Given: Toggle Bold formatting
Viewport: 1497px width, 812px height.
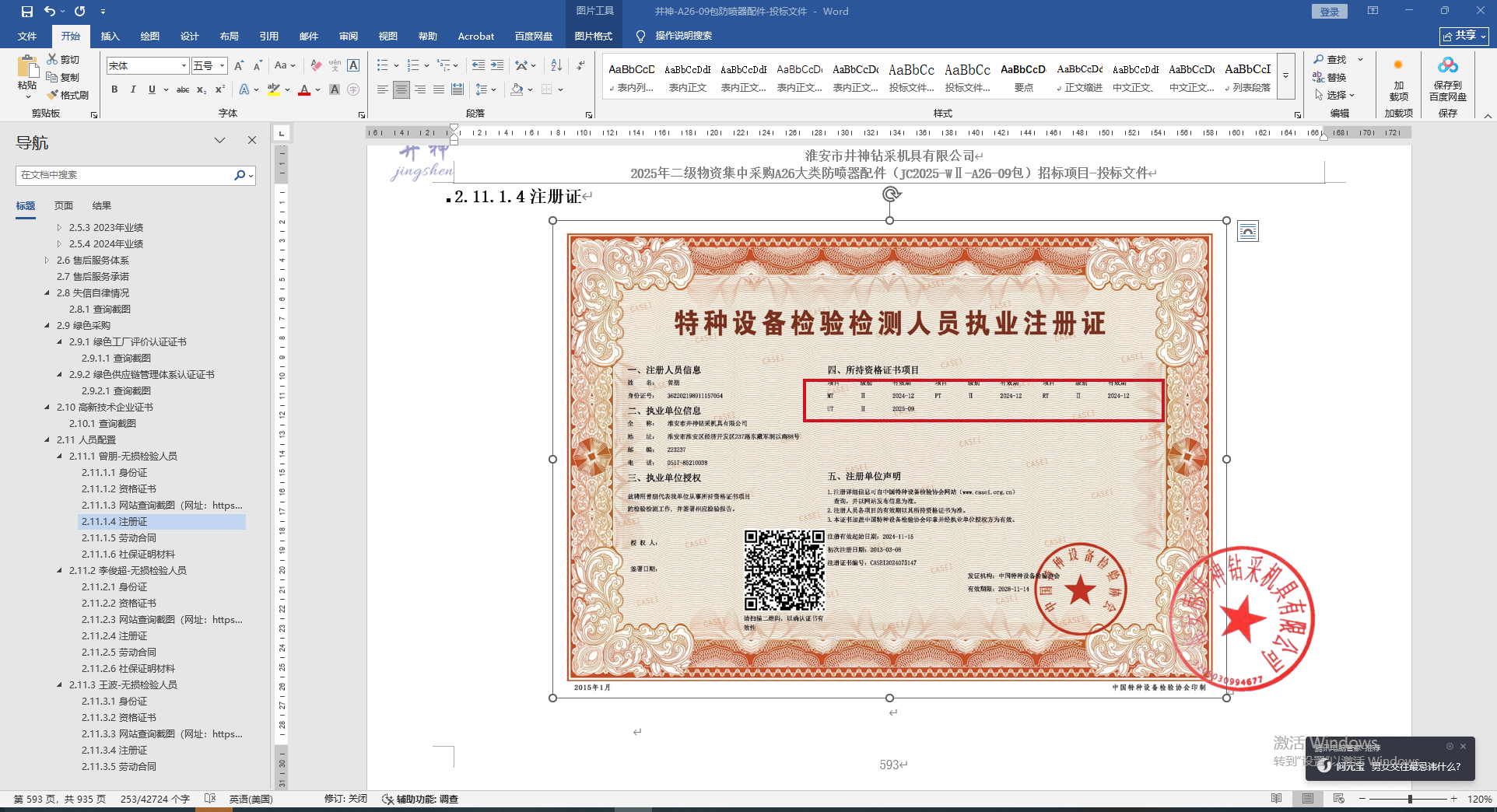Looking at the screenshot, I should (x=114, y=89).
